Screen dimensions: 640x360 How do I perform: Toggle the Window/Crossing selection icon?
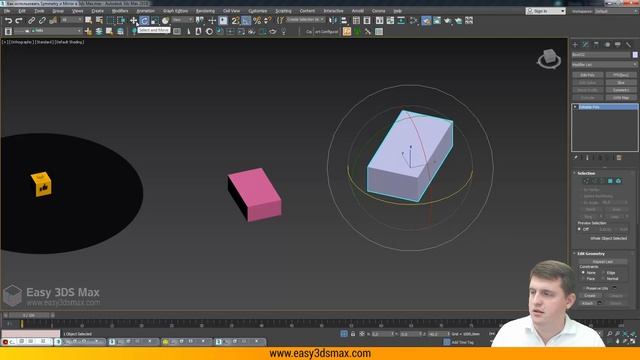[121, 20]
